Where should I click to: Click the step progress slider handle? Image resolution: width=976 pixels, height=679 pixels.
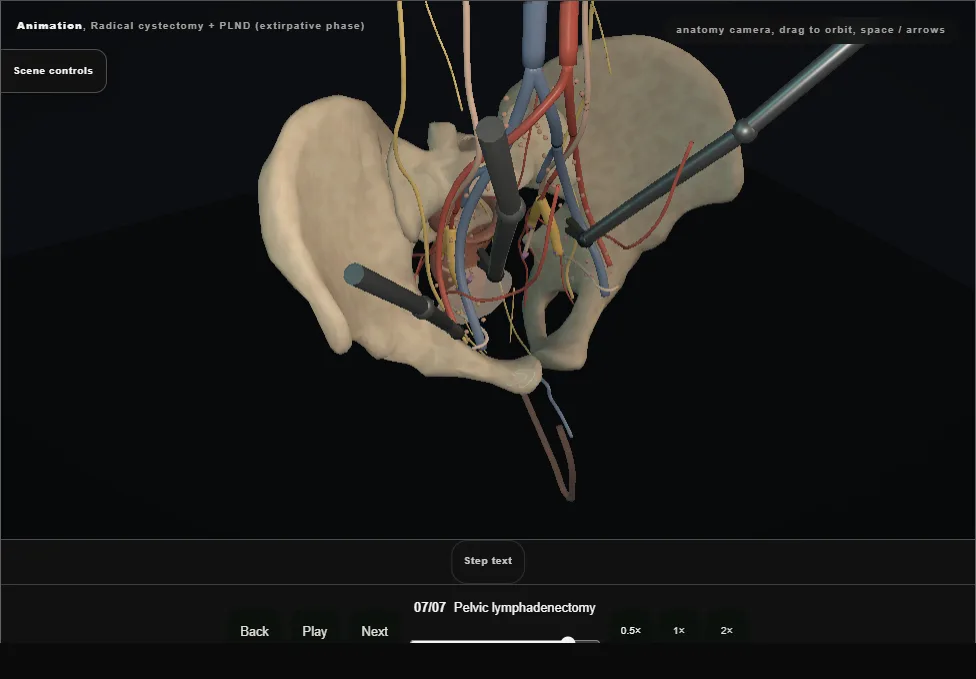click(568, 640)
